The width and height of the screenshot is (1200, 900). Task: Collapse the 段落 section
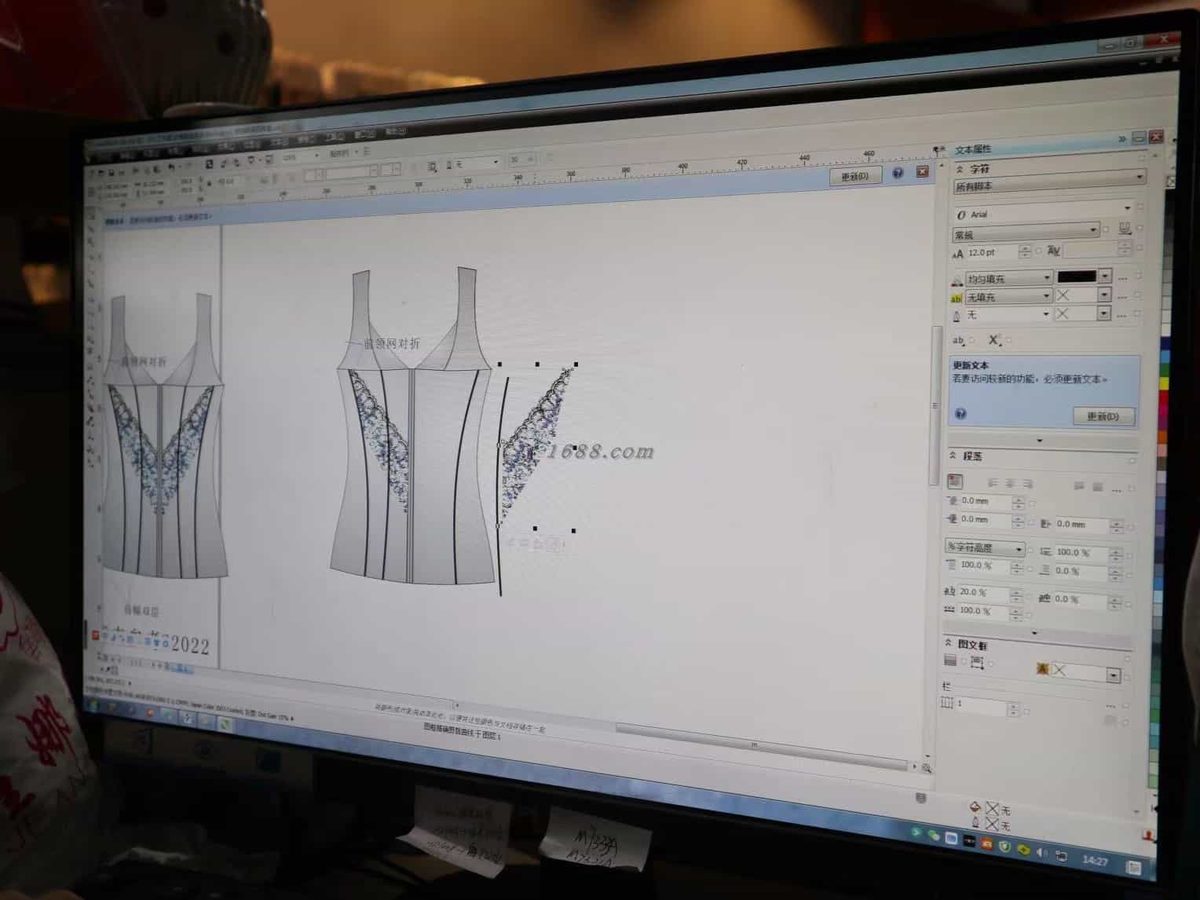pyautogui.click(x=952, y=455)
